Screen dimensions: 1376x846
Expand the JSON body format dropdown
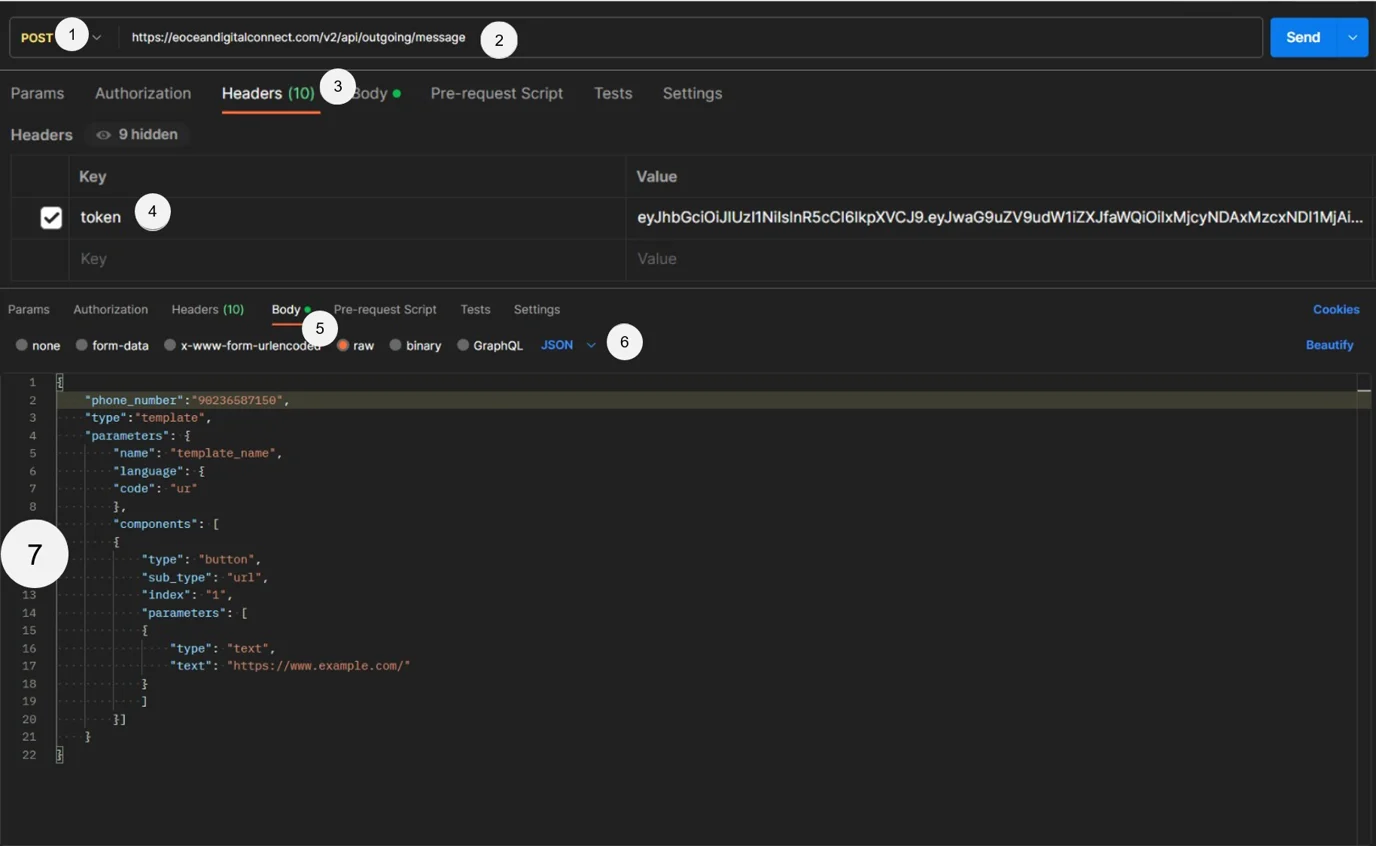(x=590, y=345)
